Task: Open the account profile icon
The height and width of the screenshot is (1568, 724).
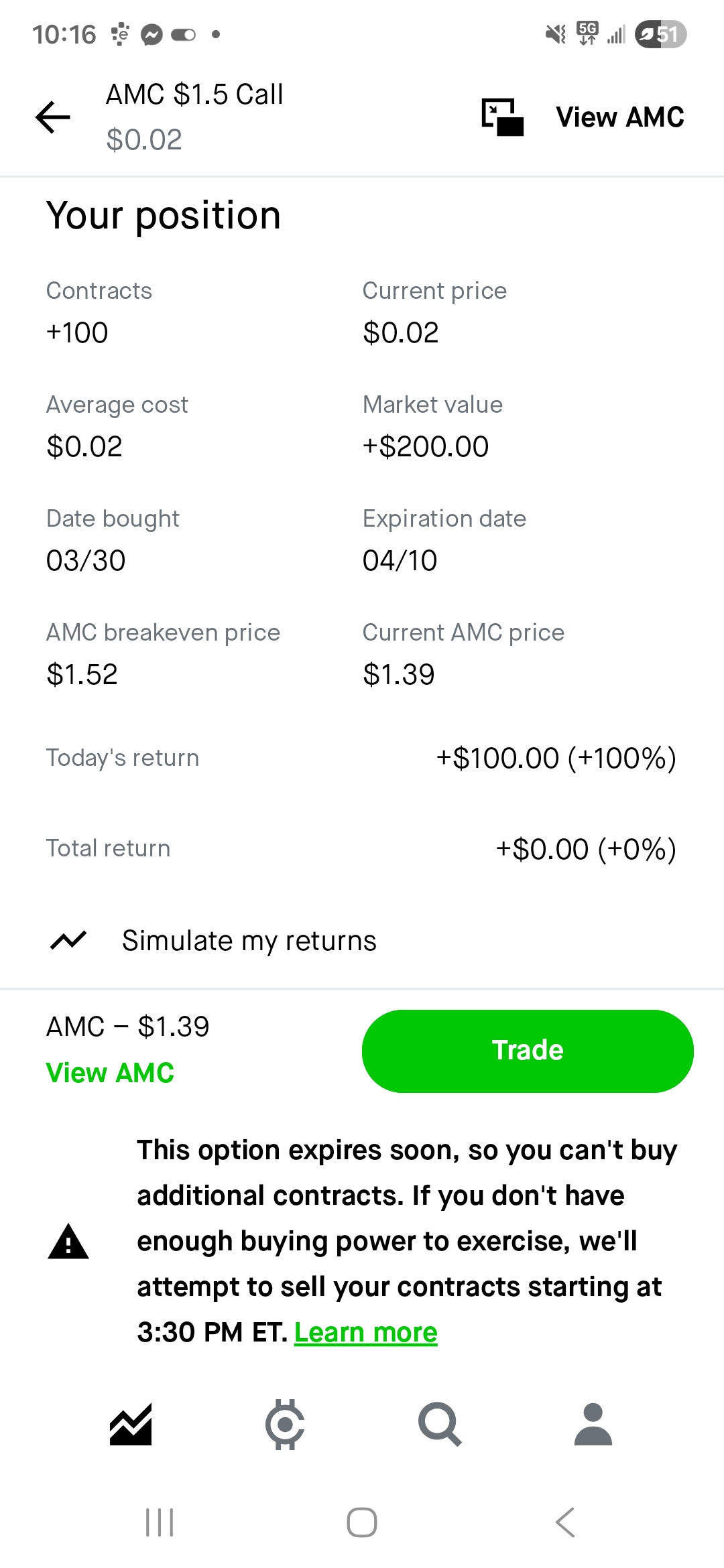Action: click(593, 1423)
